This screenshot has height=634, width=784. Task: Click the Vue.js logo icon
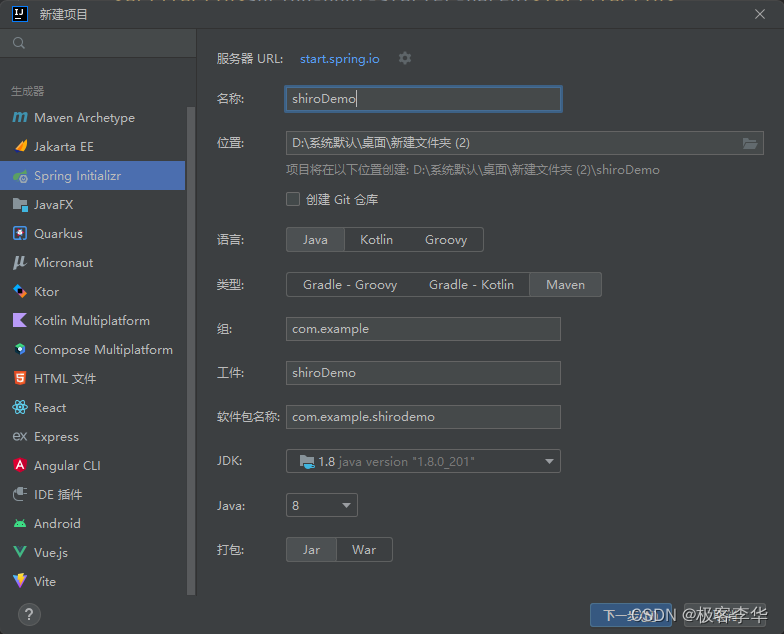point(20,552)
